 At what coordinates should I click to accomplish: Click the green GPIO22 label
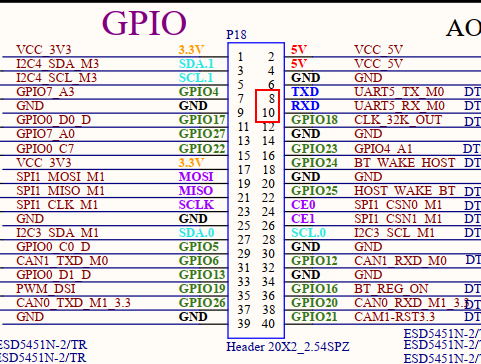(202, 148)
